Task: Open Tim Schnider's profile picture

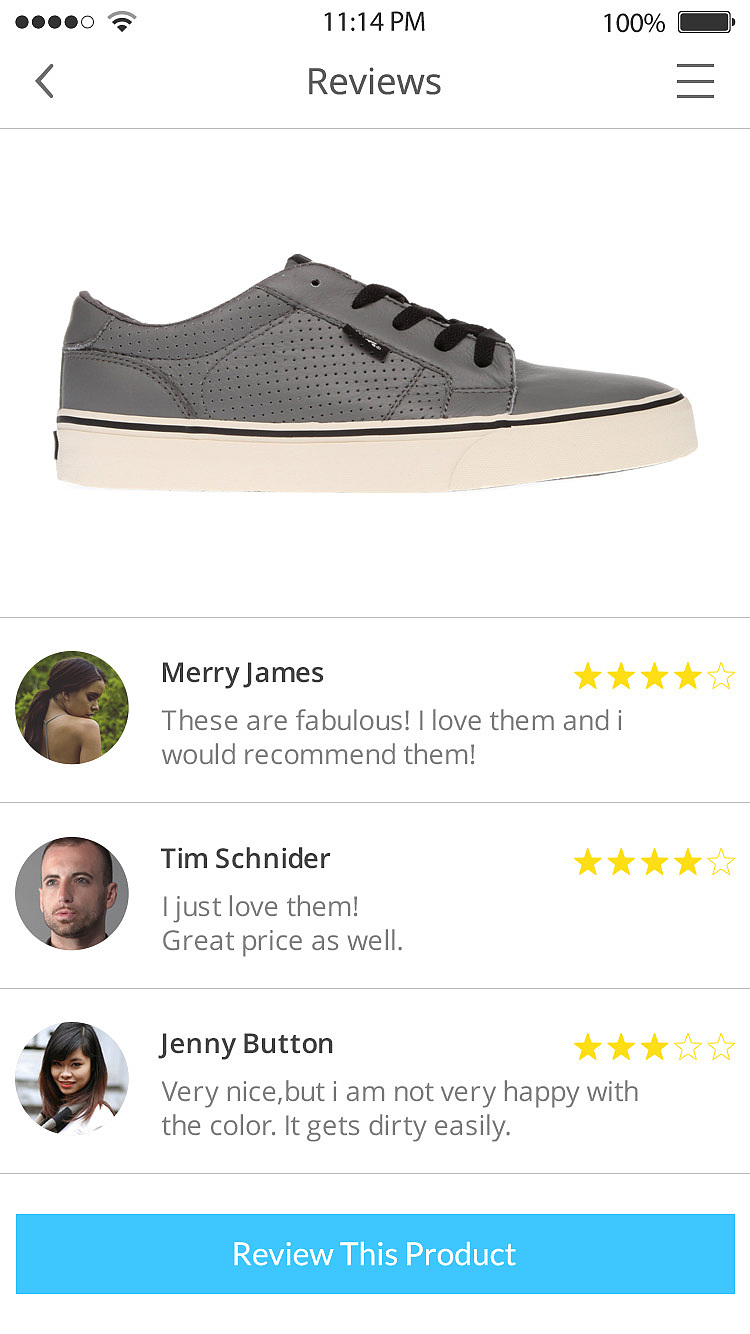Action: point(72,893)
